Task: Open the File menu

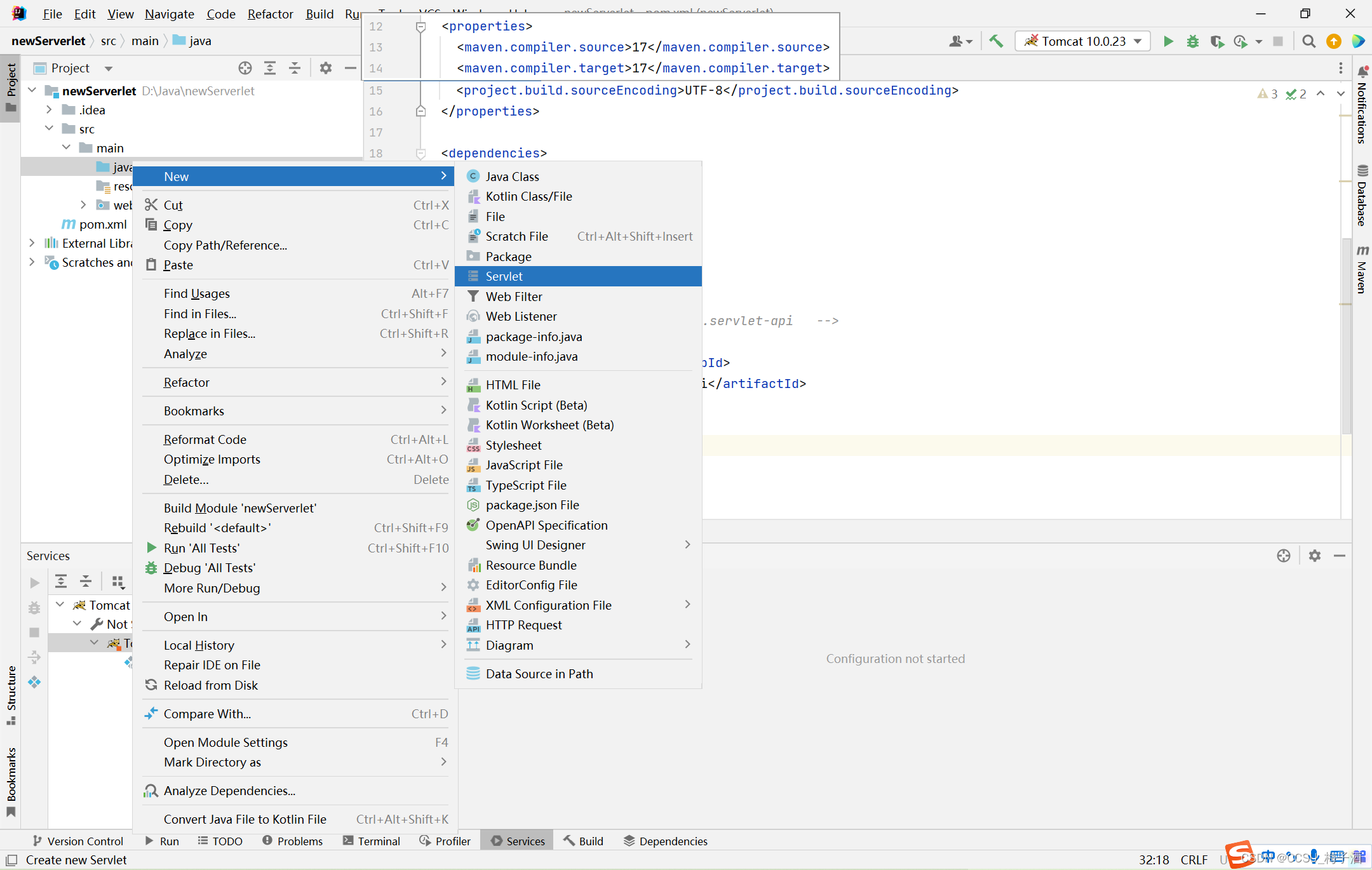Action: coord(52,14)
